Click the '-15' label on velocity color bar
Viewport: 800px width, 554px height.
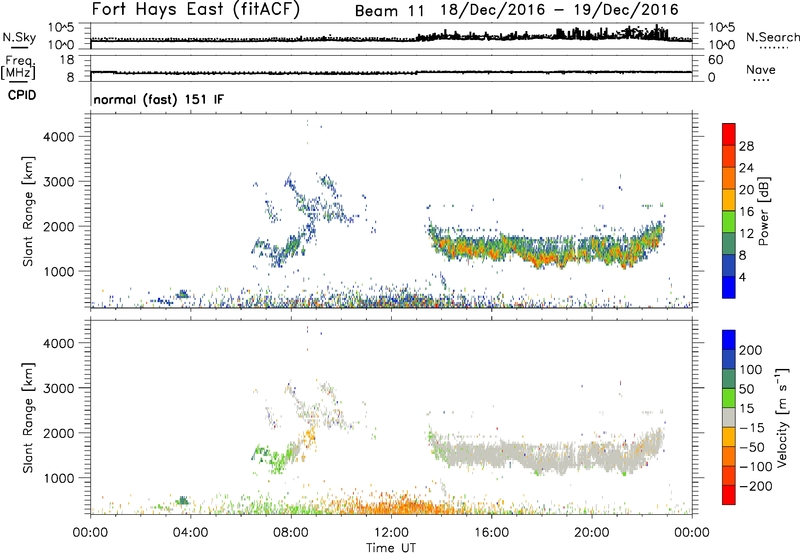pyautogui.click(x=752, y=428)
